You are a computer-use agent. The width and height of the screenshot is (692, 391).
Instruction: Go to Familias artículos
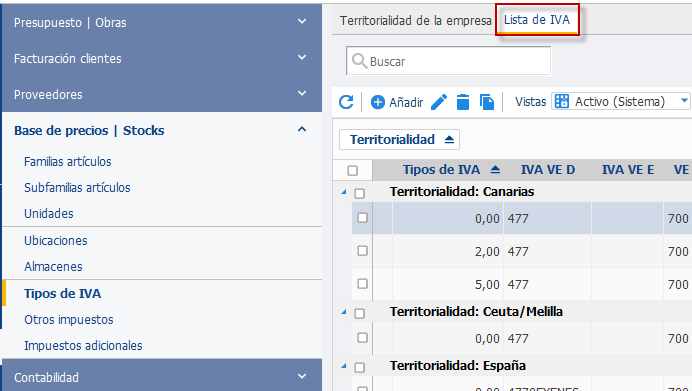coord(68,162)
